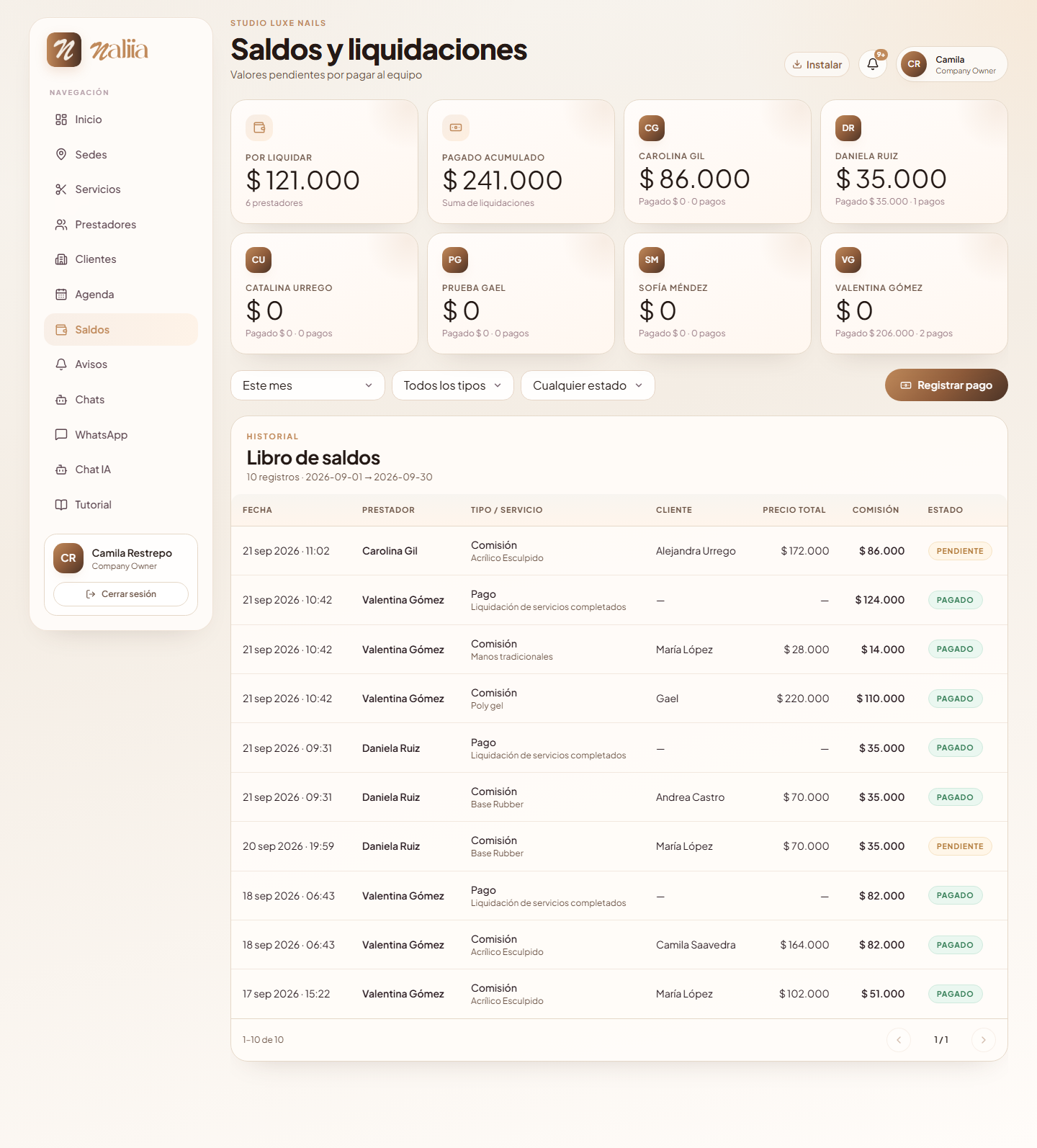
Task: Open Sedes in the navigation
Action: pos(121,155)
